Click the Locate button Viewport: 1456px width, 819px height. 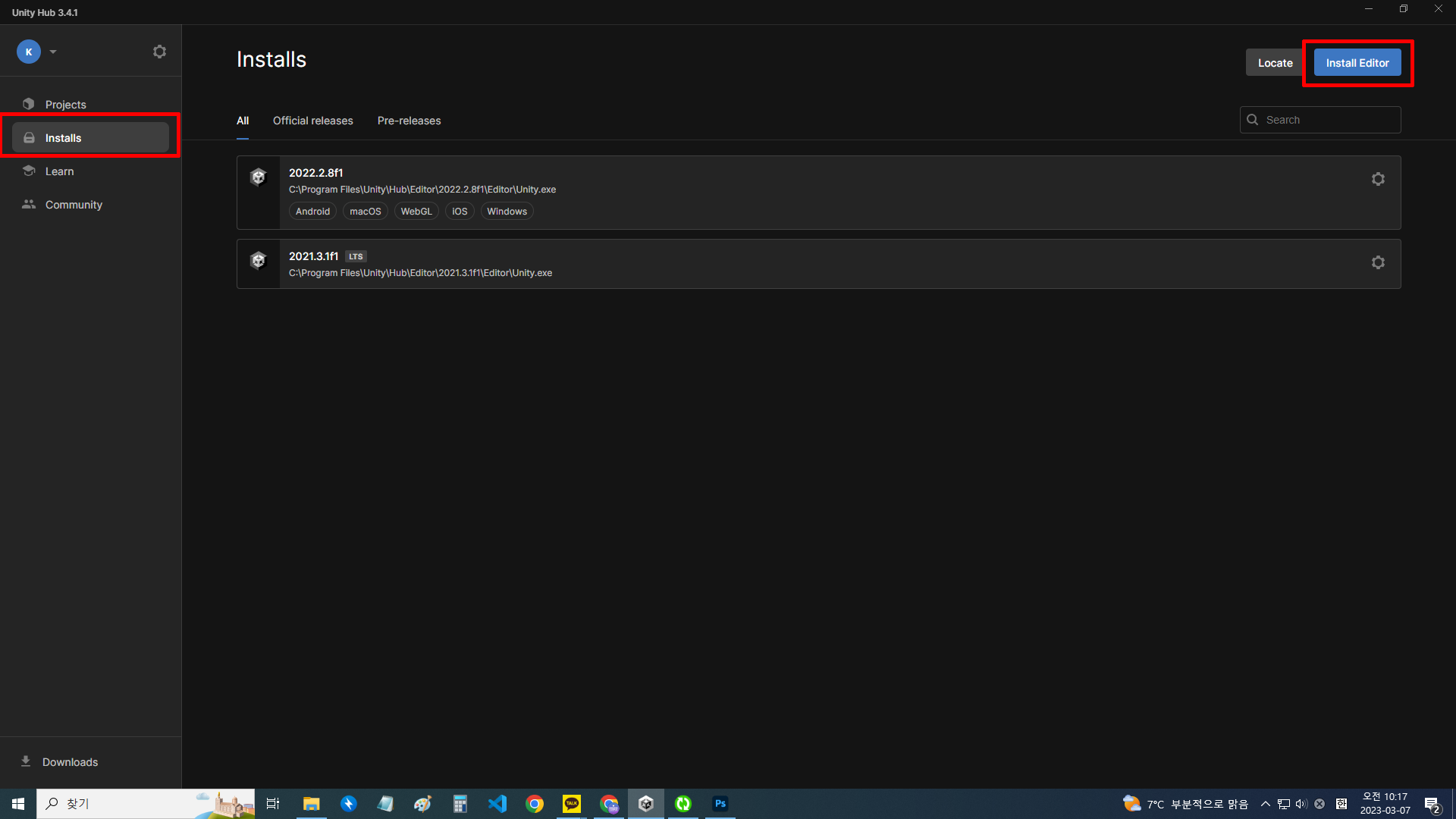click(1275, 63)
